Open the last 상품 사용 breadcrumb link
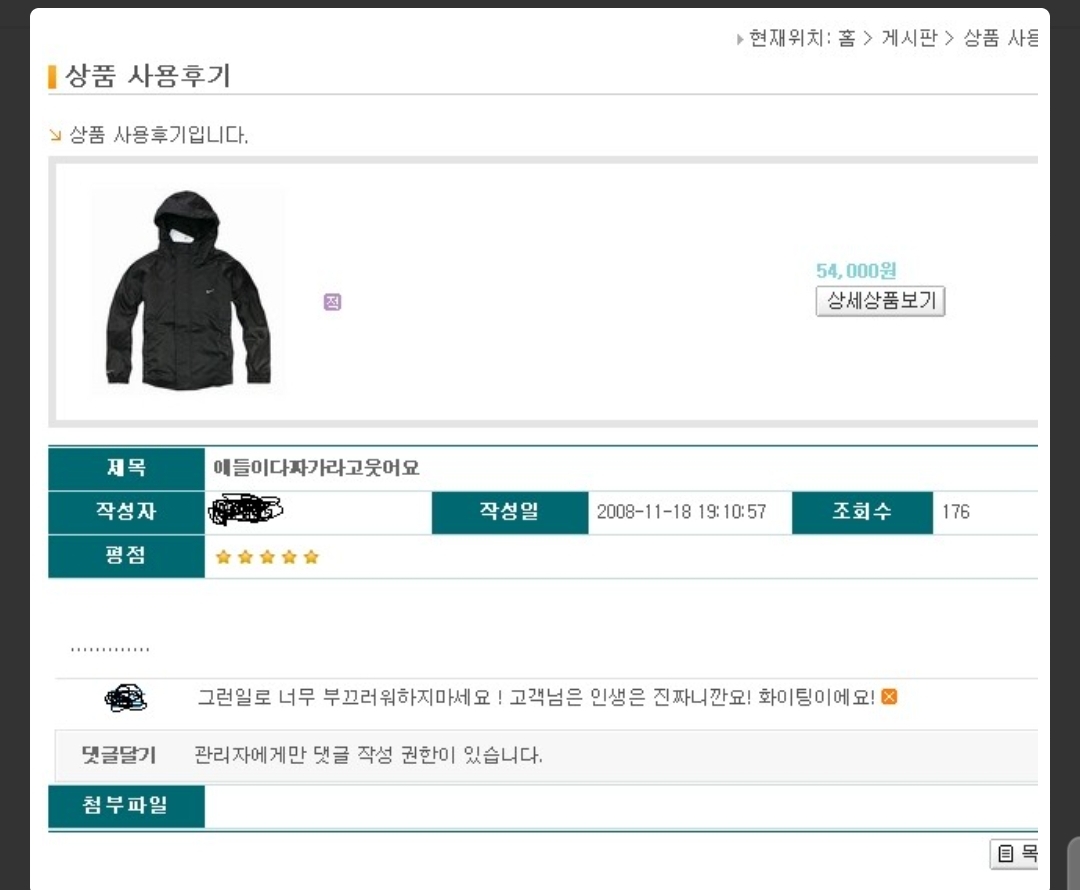This screenshot has height=890, width=1080. [x=1000, y=39]
